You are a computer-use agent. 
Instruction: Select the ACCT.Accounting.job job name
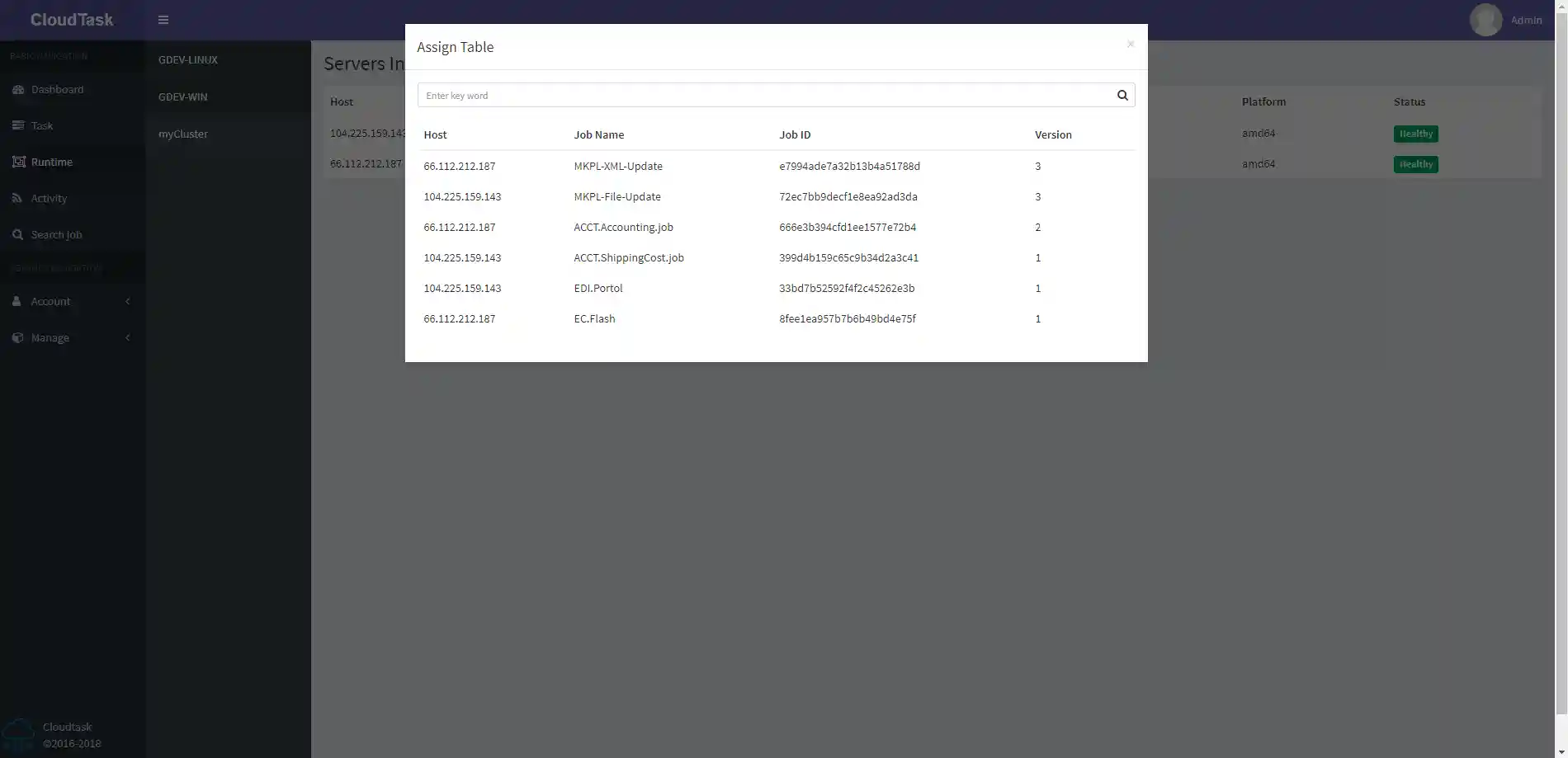coord(624,227)
